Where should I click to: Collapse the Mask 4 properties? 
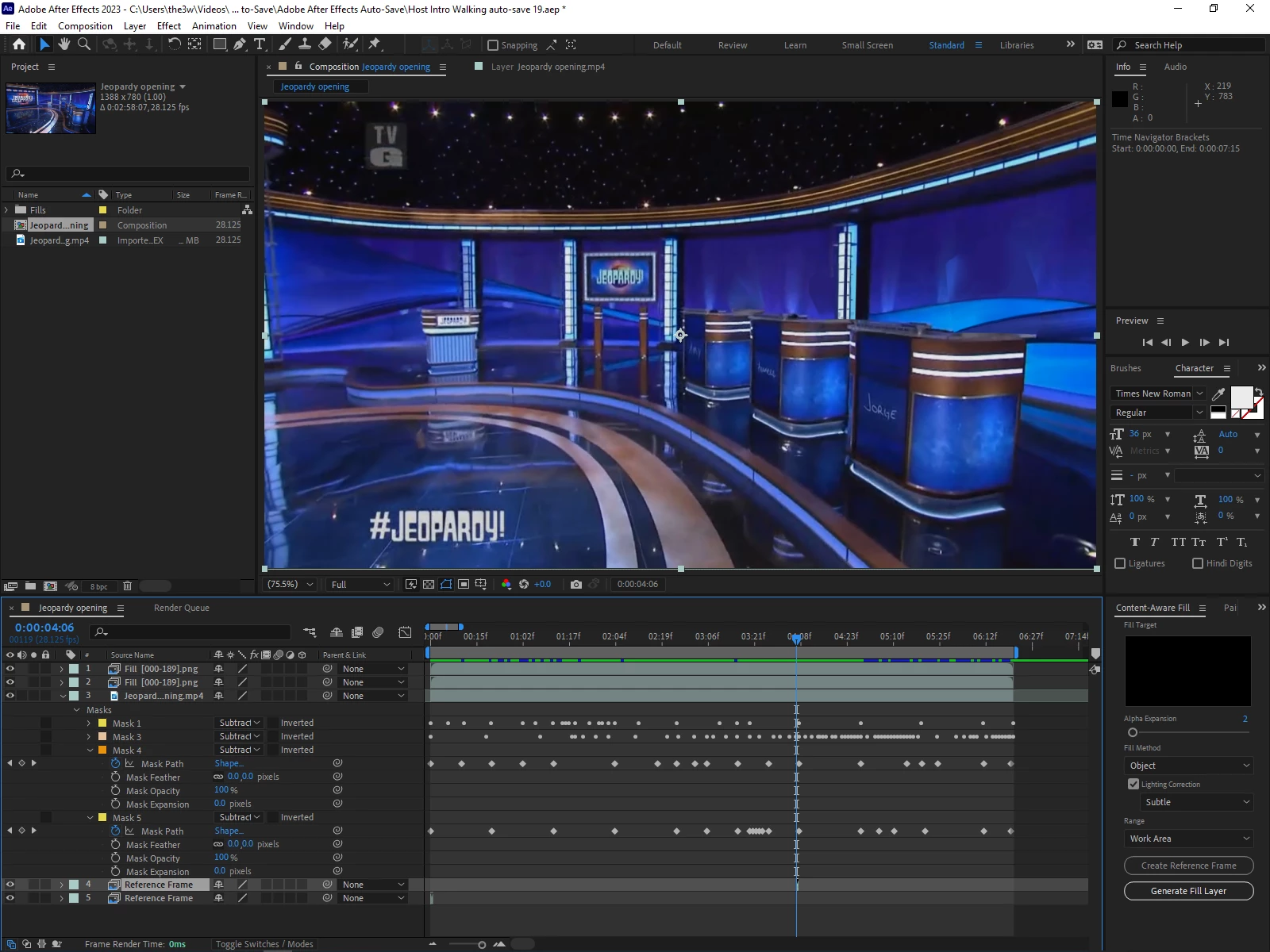[90, 750]
